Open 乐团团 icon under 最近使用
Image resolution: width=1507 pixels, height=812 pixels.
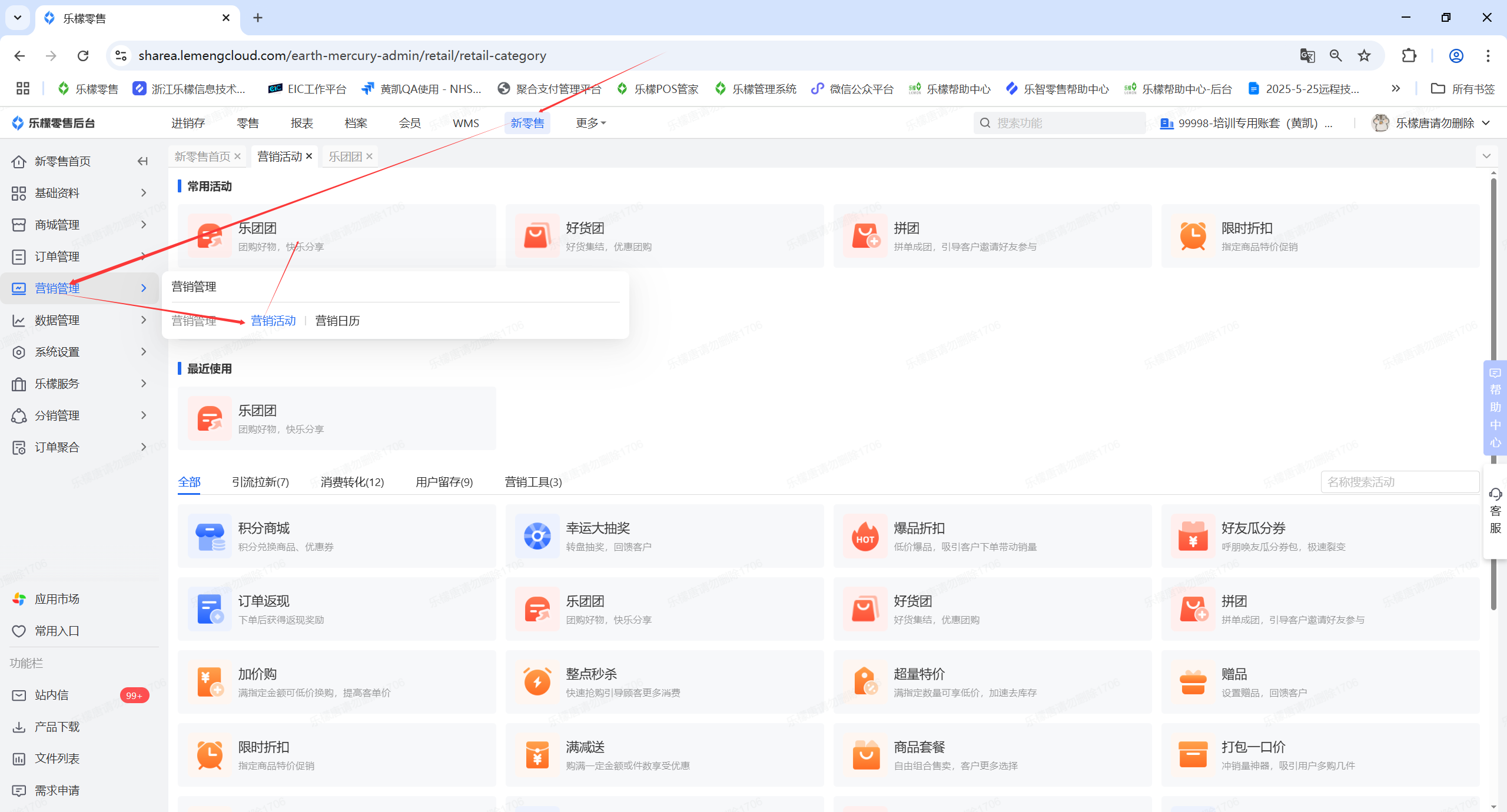(x=210, y=418)
